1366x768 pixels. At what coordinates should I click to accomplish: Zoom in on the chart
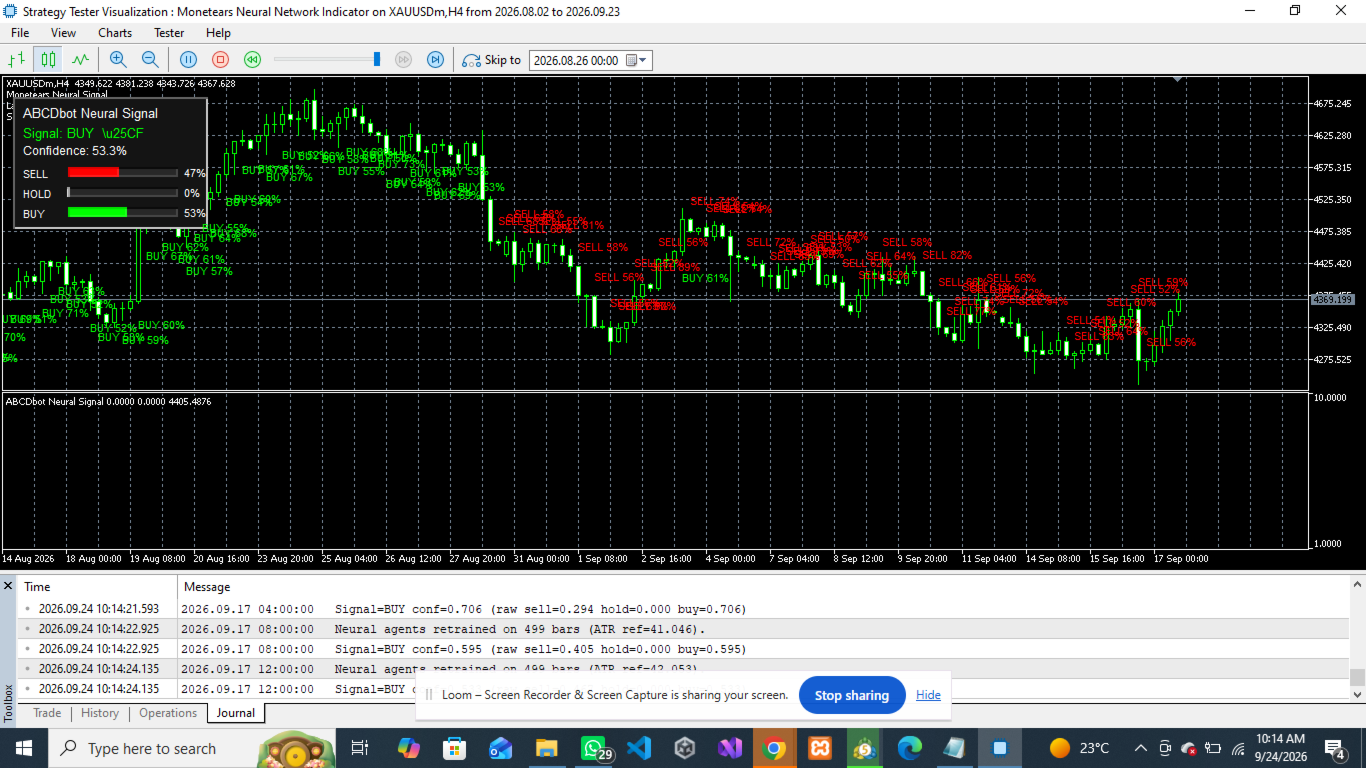coord(118,60)
